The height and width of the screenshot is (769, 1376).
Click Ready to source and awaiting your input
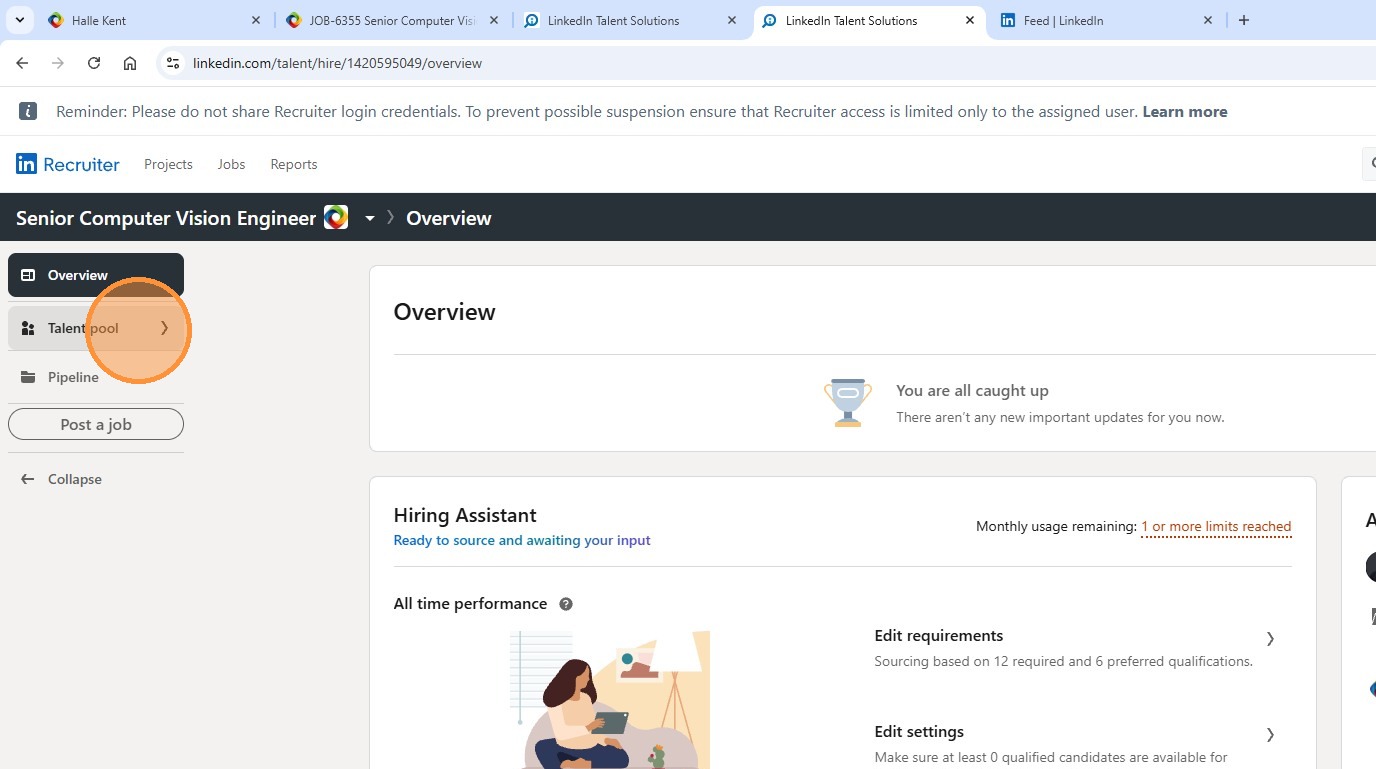[522, 540]
